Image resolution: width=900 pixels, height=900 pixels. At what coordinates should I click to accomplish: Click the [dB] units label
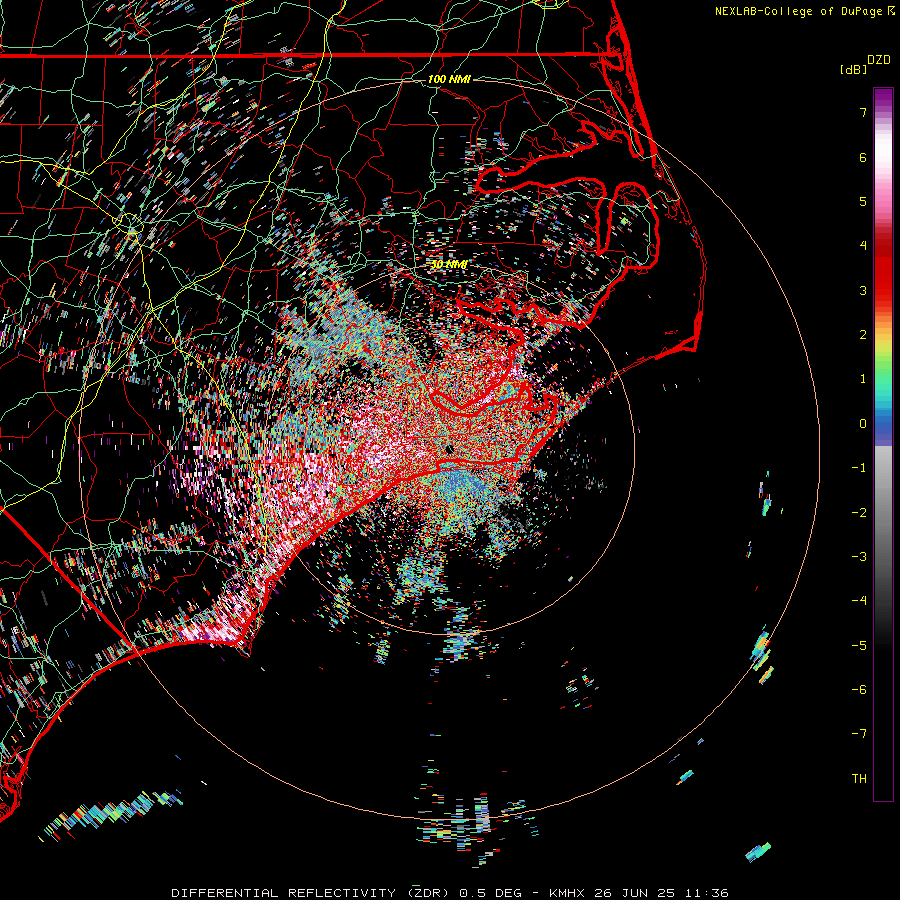click(x=853, y=69)
